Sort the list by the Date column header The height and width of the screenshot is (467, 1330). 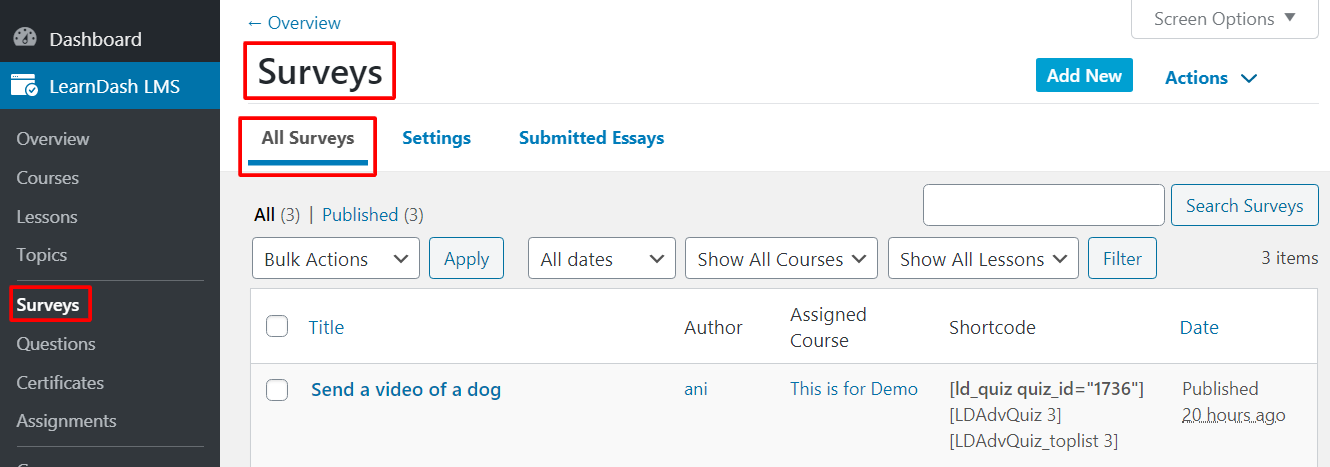tap(1199, 327)
